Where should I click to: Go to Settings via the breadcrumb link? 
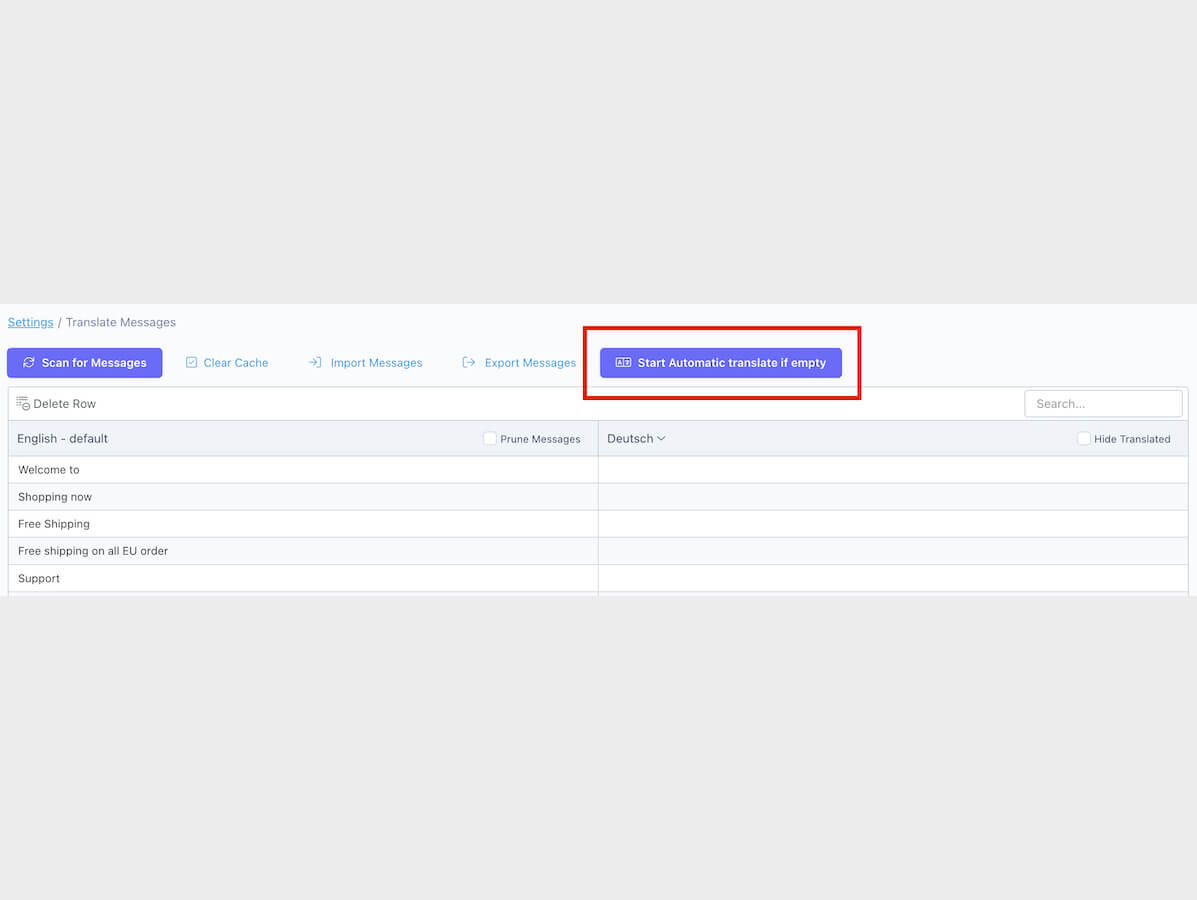[x=31, y=322]
